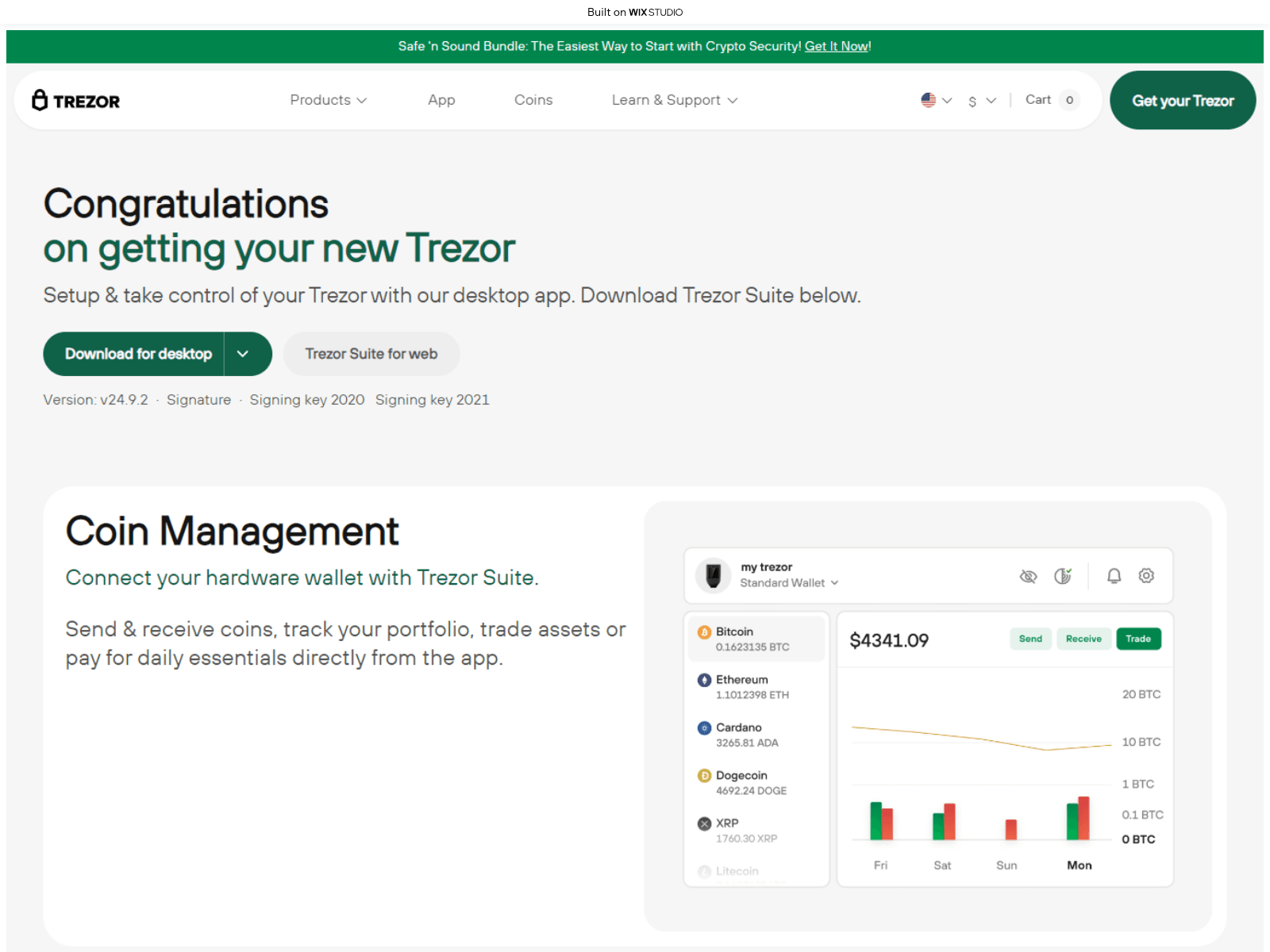The width and height of the screenshot is (1270, 952).
Task: Click the $4341.09 balance value
Action: [889, 640]
